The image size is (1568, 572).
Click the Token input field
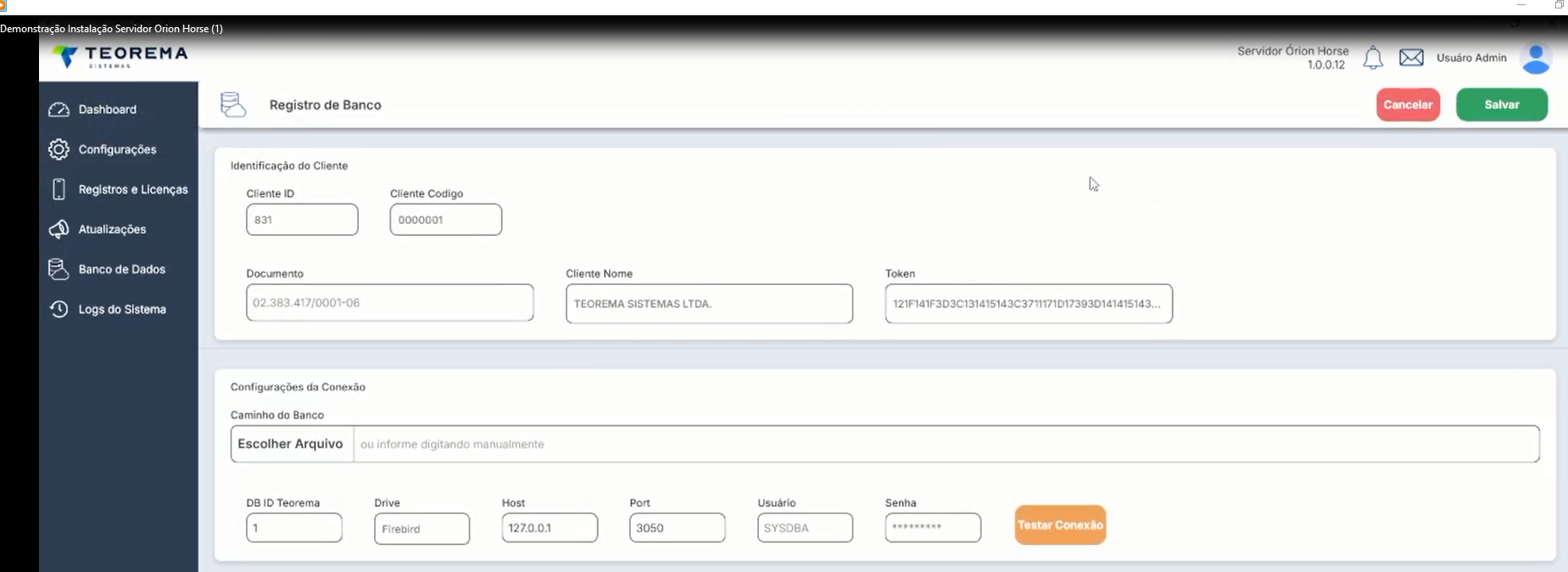coord(1029,304)
